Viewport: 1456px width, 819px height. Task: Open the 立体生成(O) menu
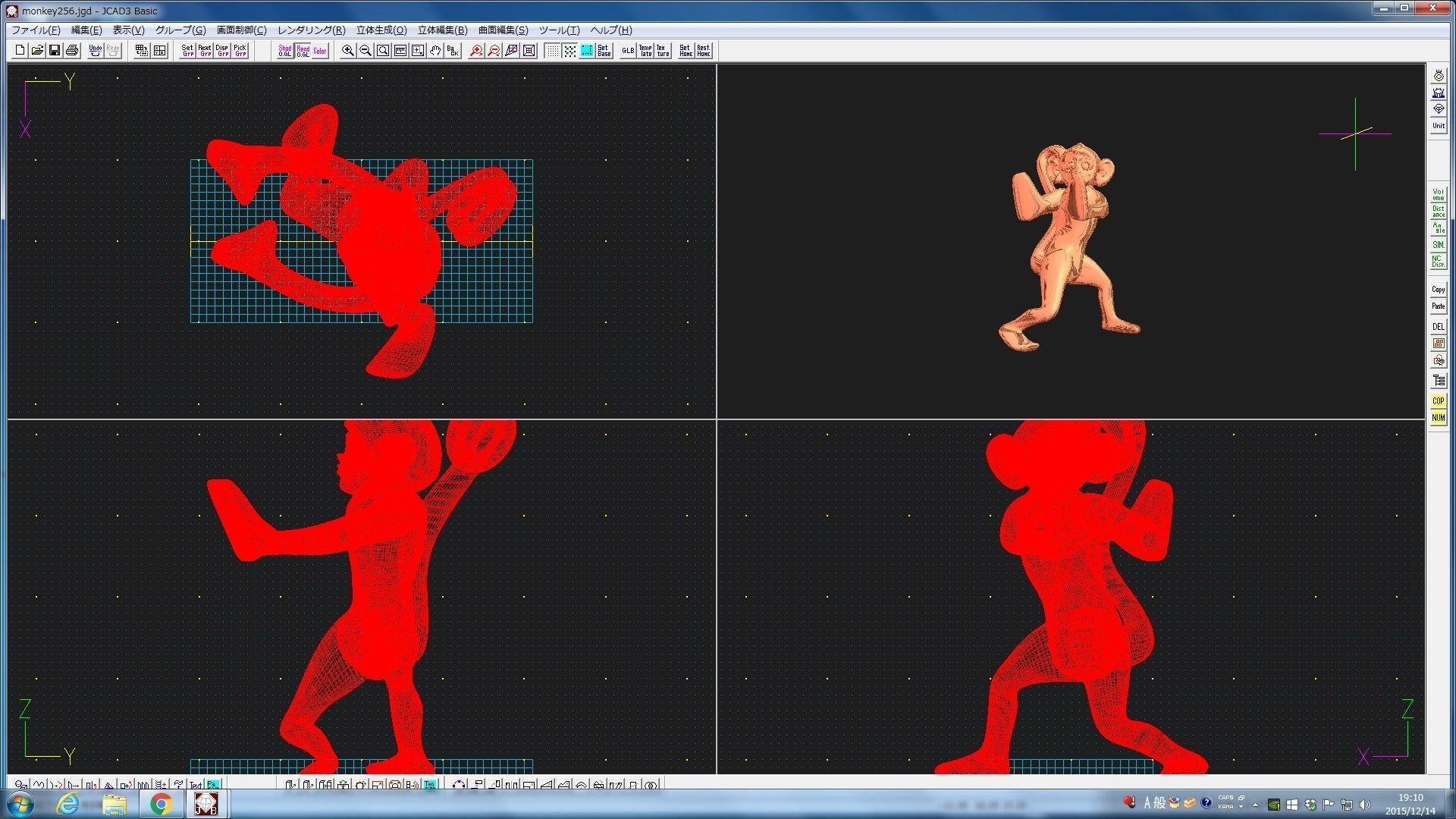pos(381,30)
